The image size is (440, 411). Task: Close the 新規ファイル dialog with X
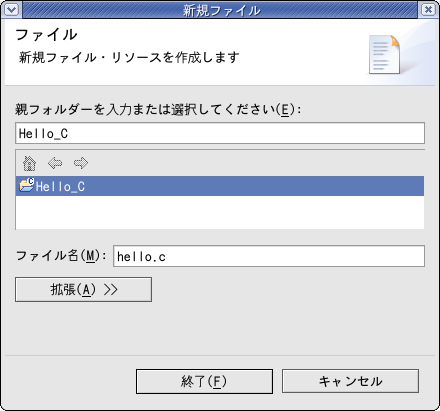[x=428, y=10]
